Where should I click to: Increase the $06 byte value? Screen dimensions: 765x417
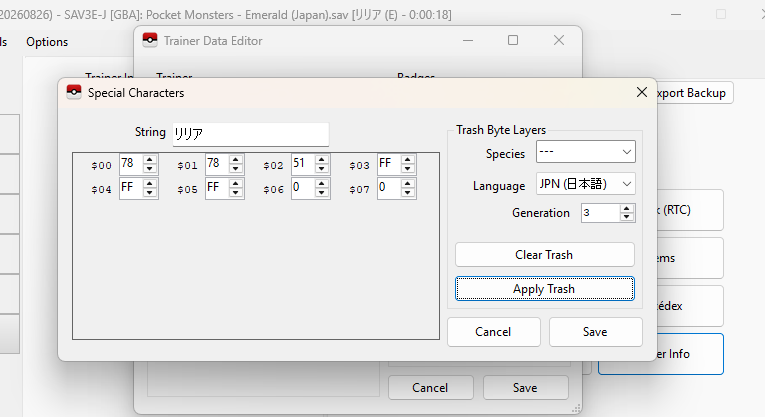(322, 183)
